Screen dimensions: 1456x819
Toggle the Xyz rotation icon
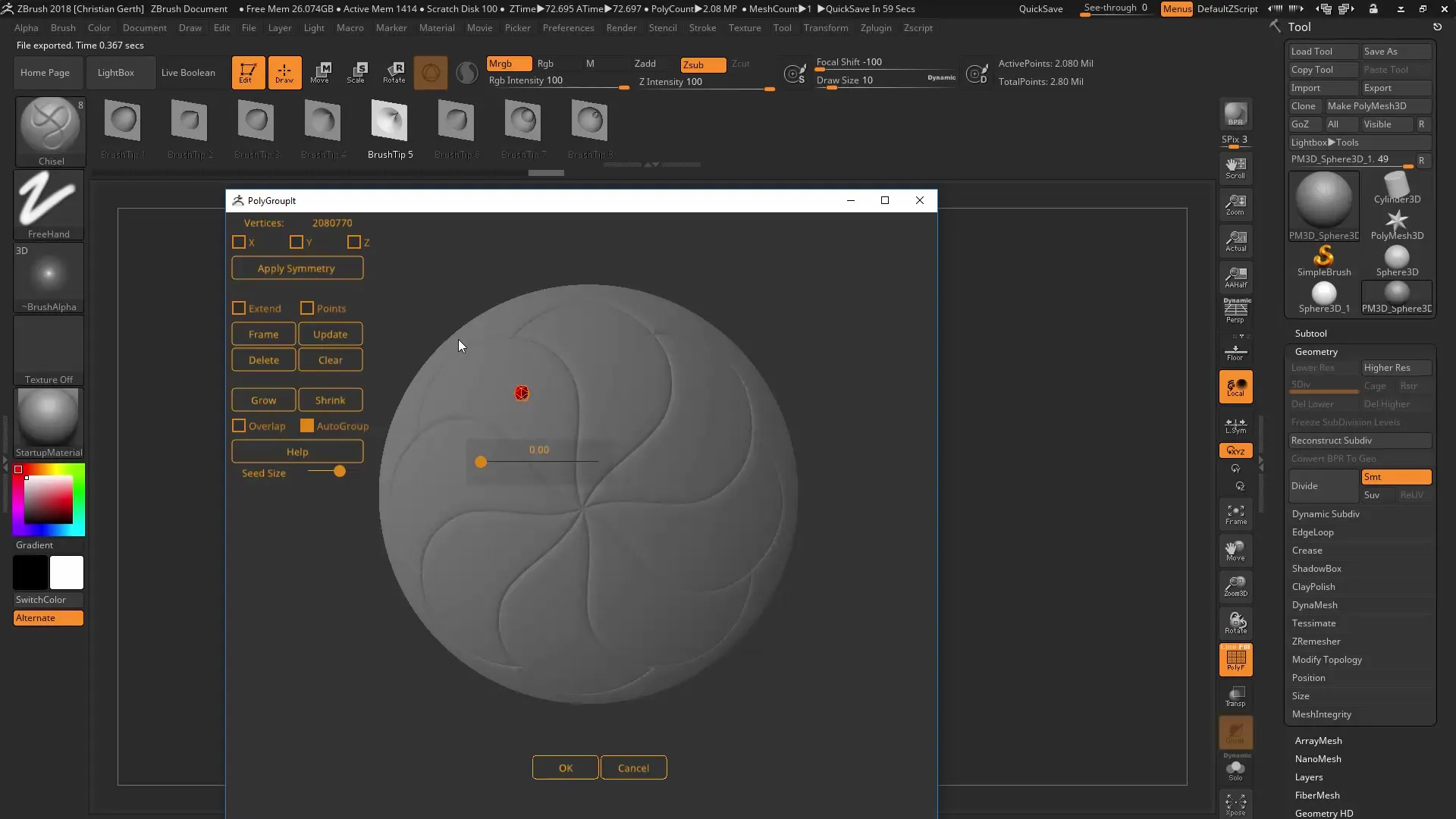(1235, 450)
